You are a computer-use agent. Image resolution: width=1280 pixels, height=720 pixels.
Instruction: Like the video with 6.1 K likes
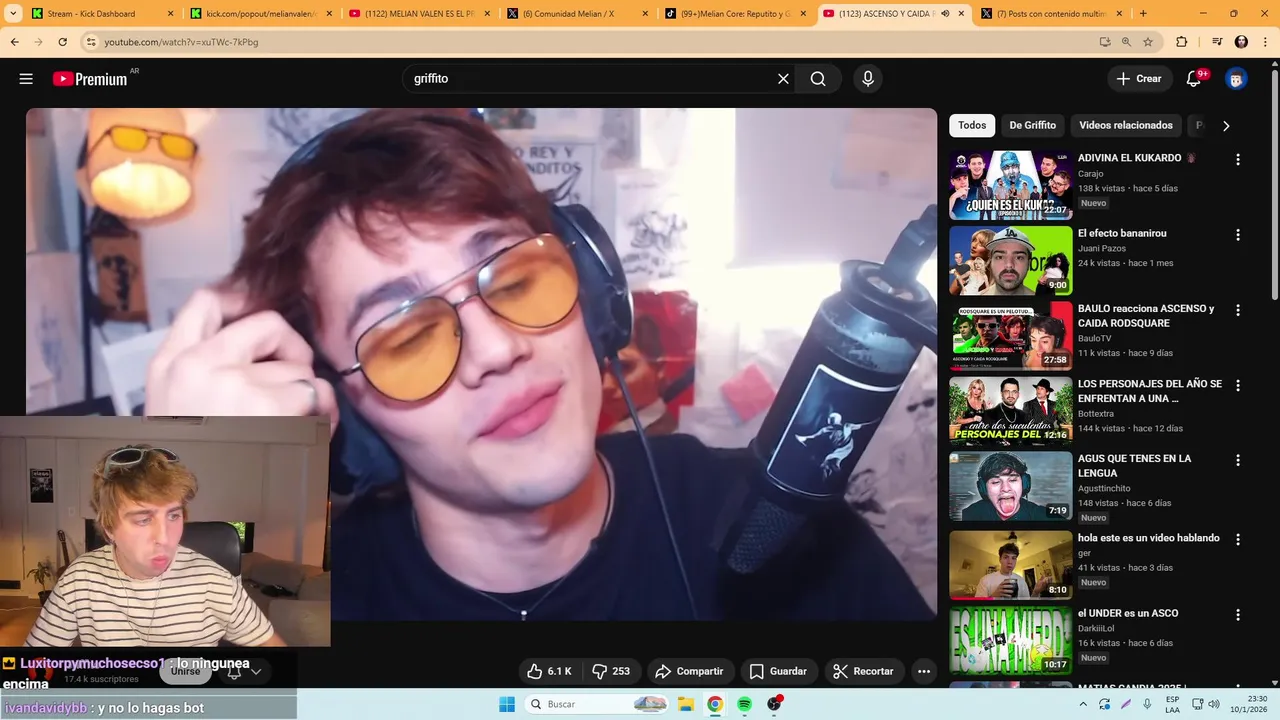[549, 671]
